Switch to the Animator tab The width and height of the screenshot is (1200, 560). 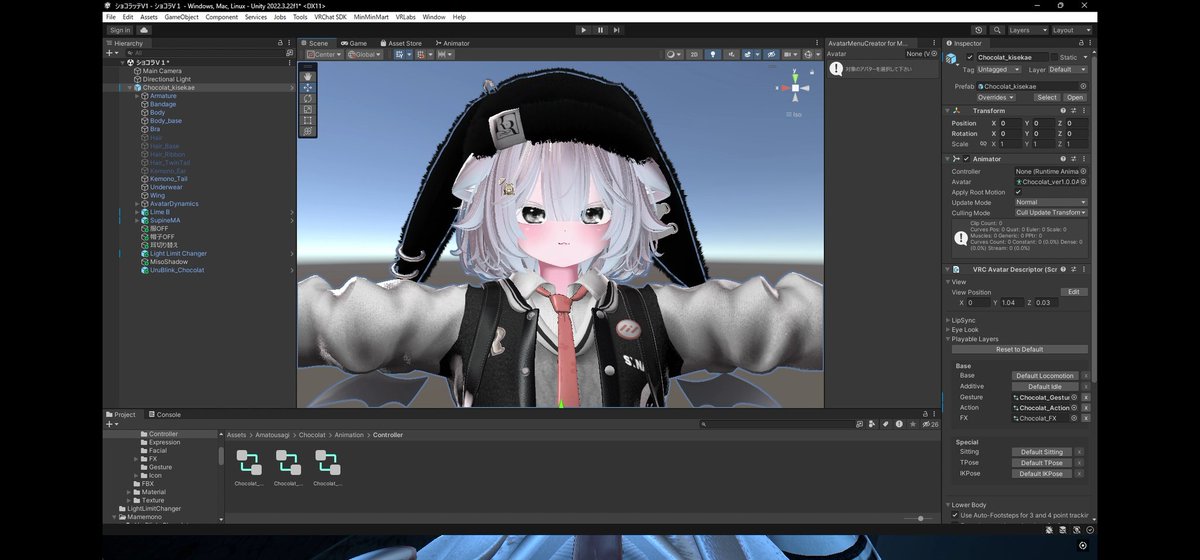(452, 43)
